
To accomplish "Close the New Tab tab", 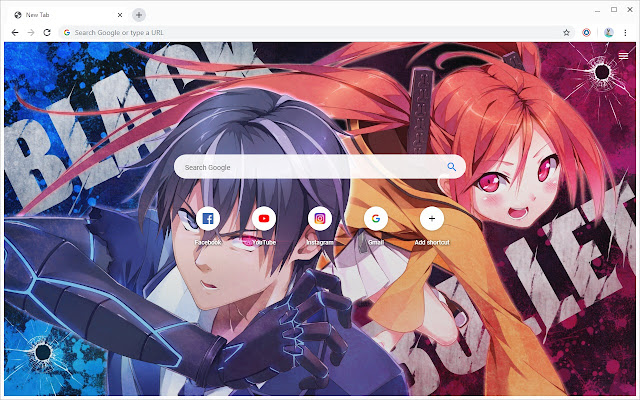I will pos(120,15).
